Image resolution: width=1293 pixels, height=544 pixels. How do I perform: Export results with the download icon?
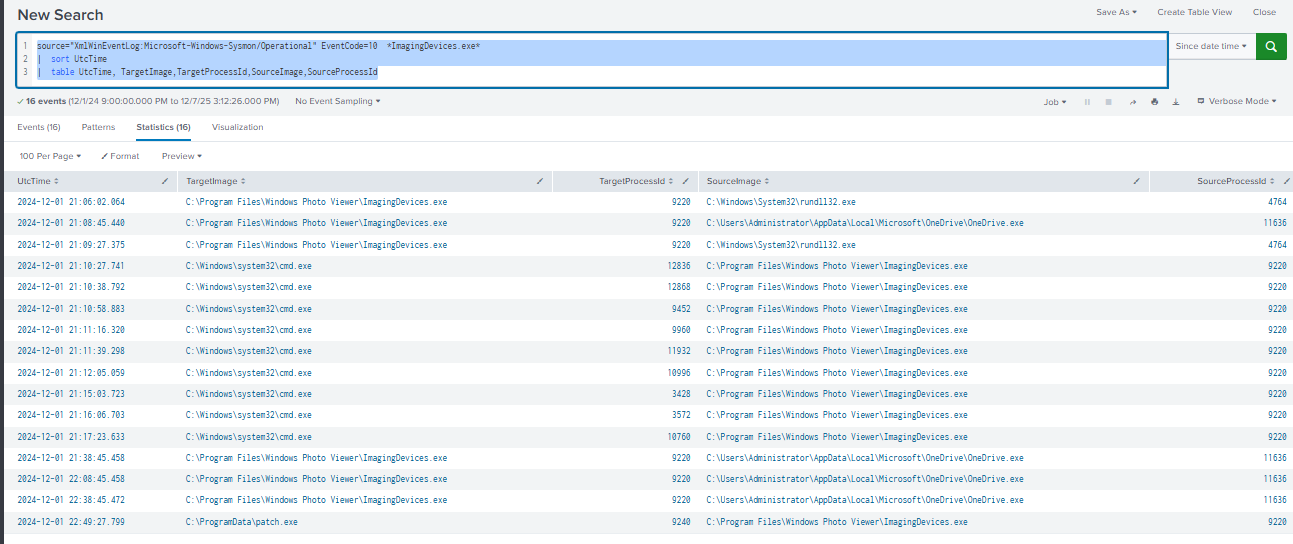1176,102
